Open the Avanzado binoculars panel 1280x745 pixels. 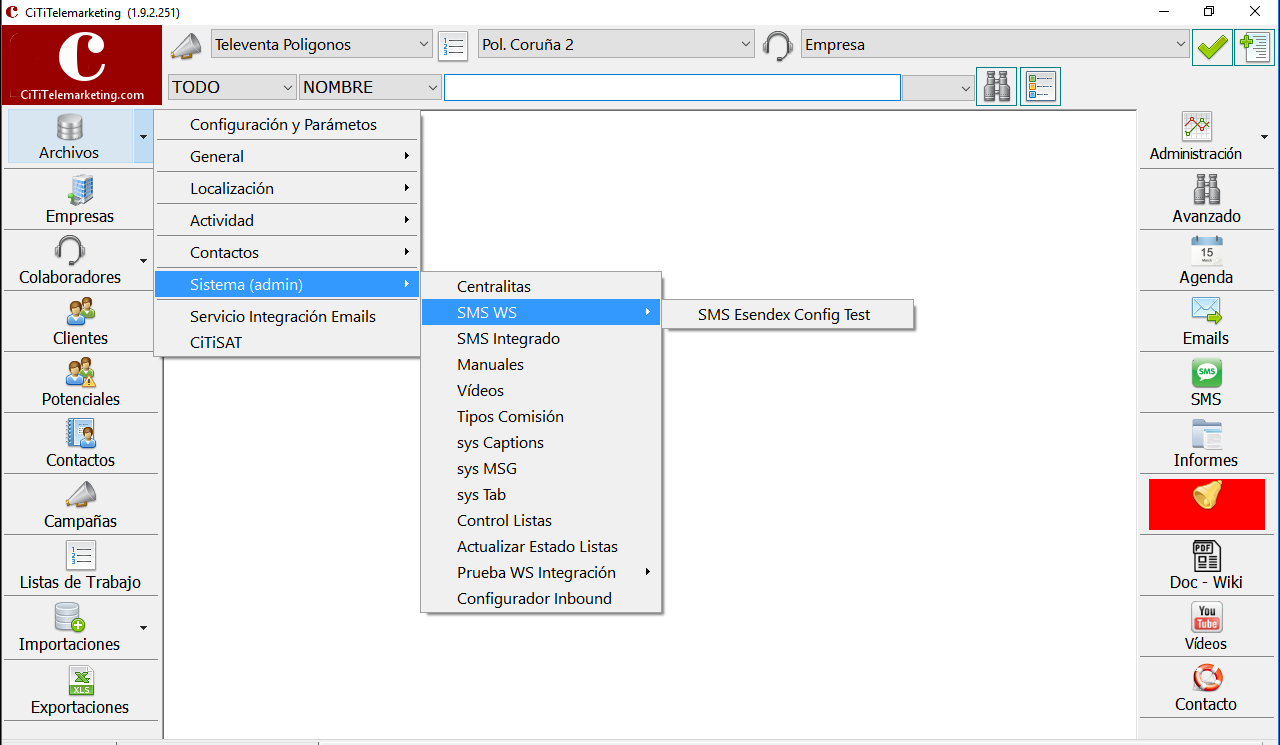pyautogui.click(x=1207, y=199)
